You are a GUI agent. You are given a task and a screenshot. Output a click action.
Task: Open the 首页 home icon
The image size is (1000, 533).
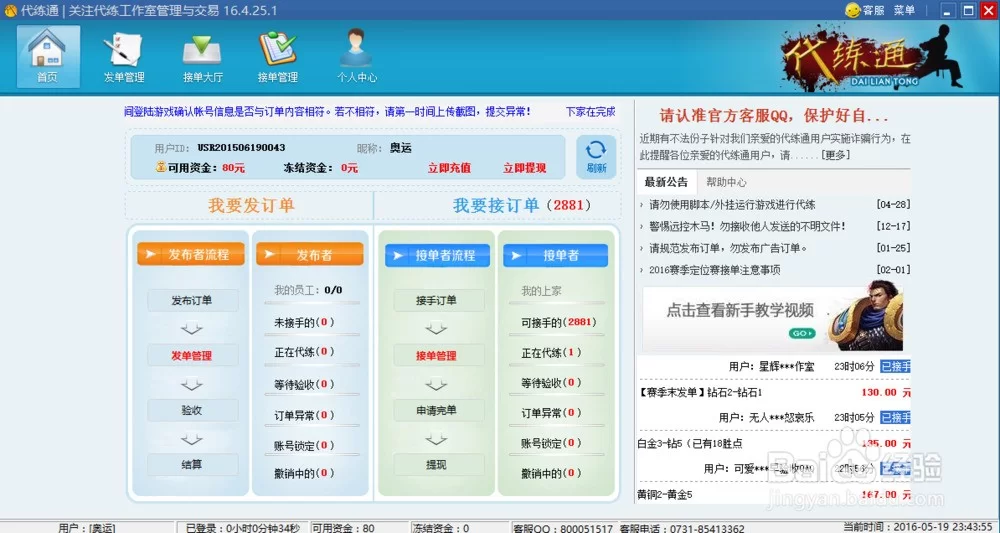point(48,55)
